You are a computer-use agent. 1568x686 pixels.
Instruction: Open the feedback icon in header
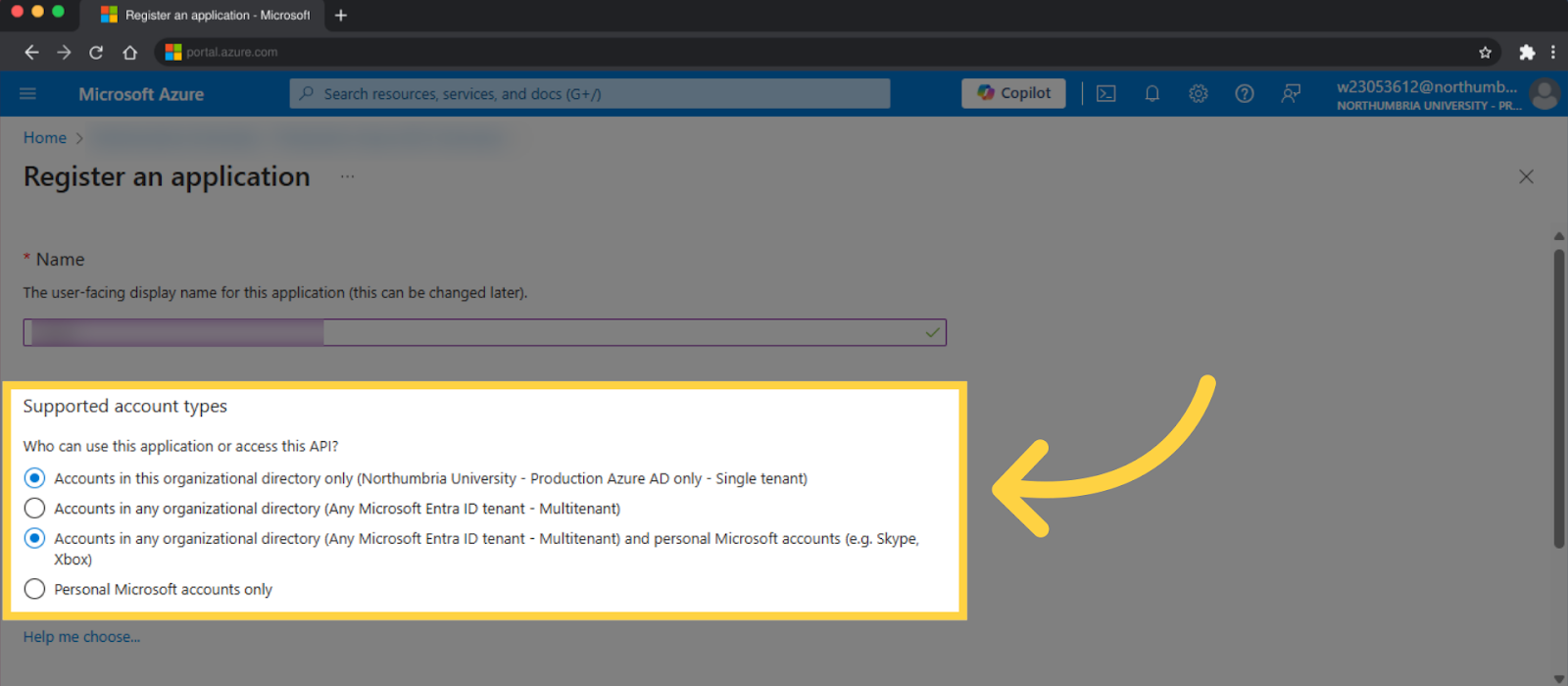coord(1291,93)
